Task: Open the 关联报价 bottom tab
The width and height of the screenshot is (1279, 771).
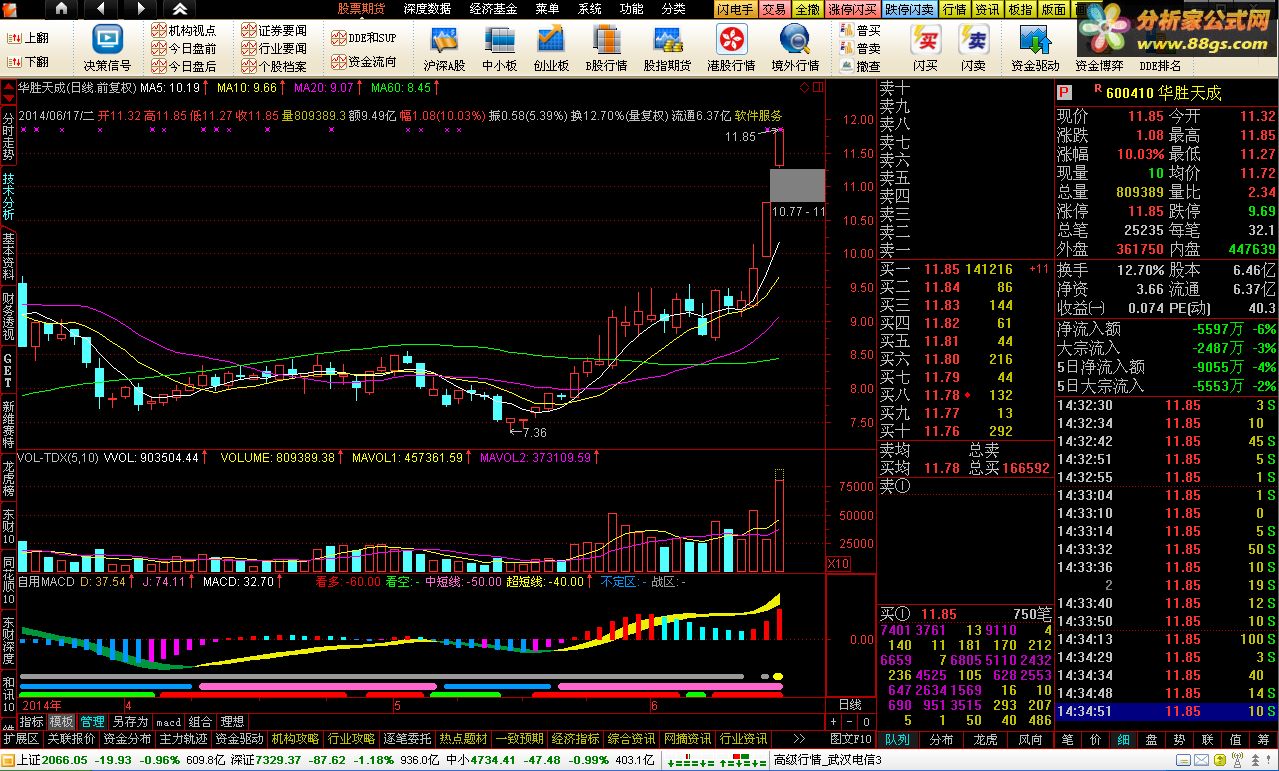Action: click(x=71, y=739)
